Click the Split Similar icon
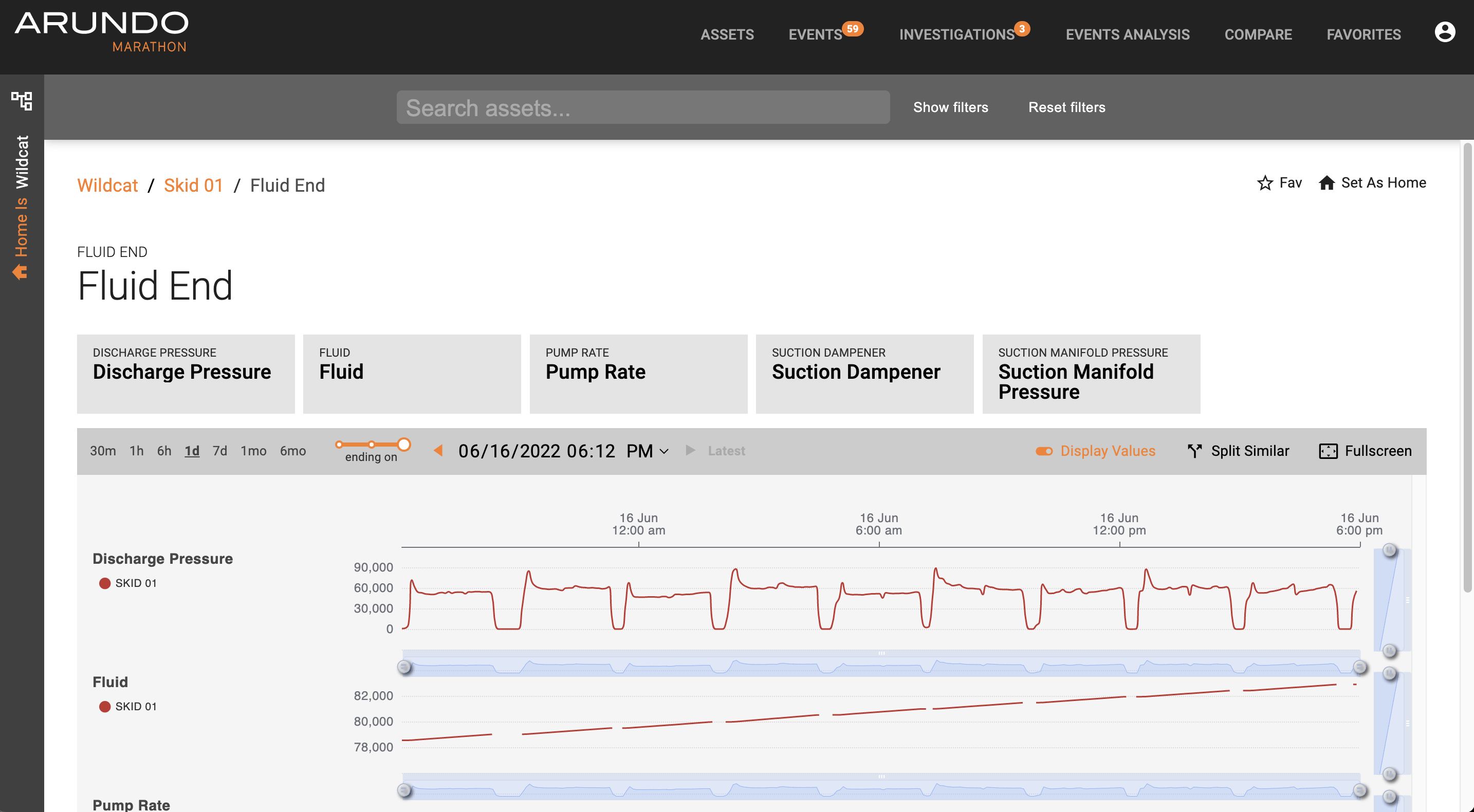The width and height of the screenshot is (1474, 812). (1194, 451)
